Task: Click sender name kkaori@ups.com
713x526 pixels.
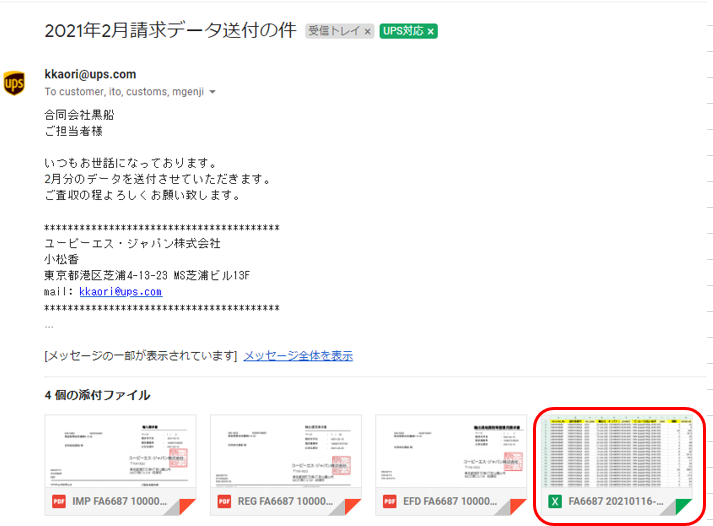Action: click(x=90, y=74)
